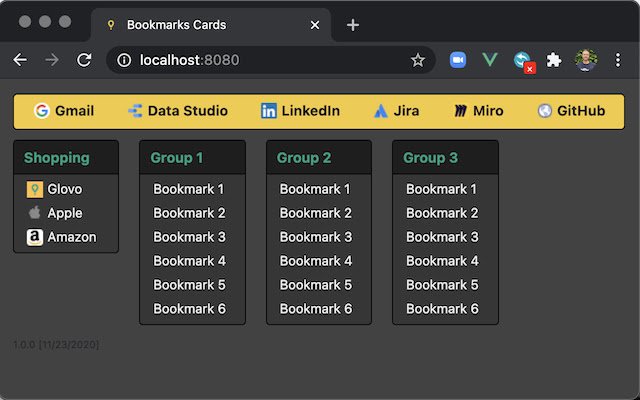Open Bookmark 2 in Group 2
This screenshot has height=400, width=640.
coord(316,213)
